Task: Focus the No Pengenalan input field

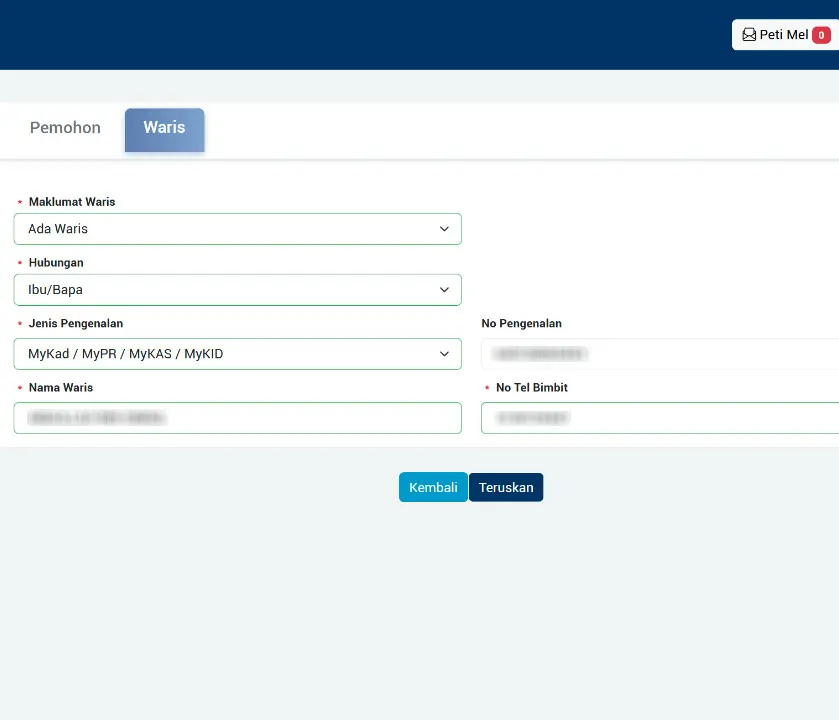Action: coord(660,354)
